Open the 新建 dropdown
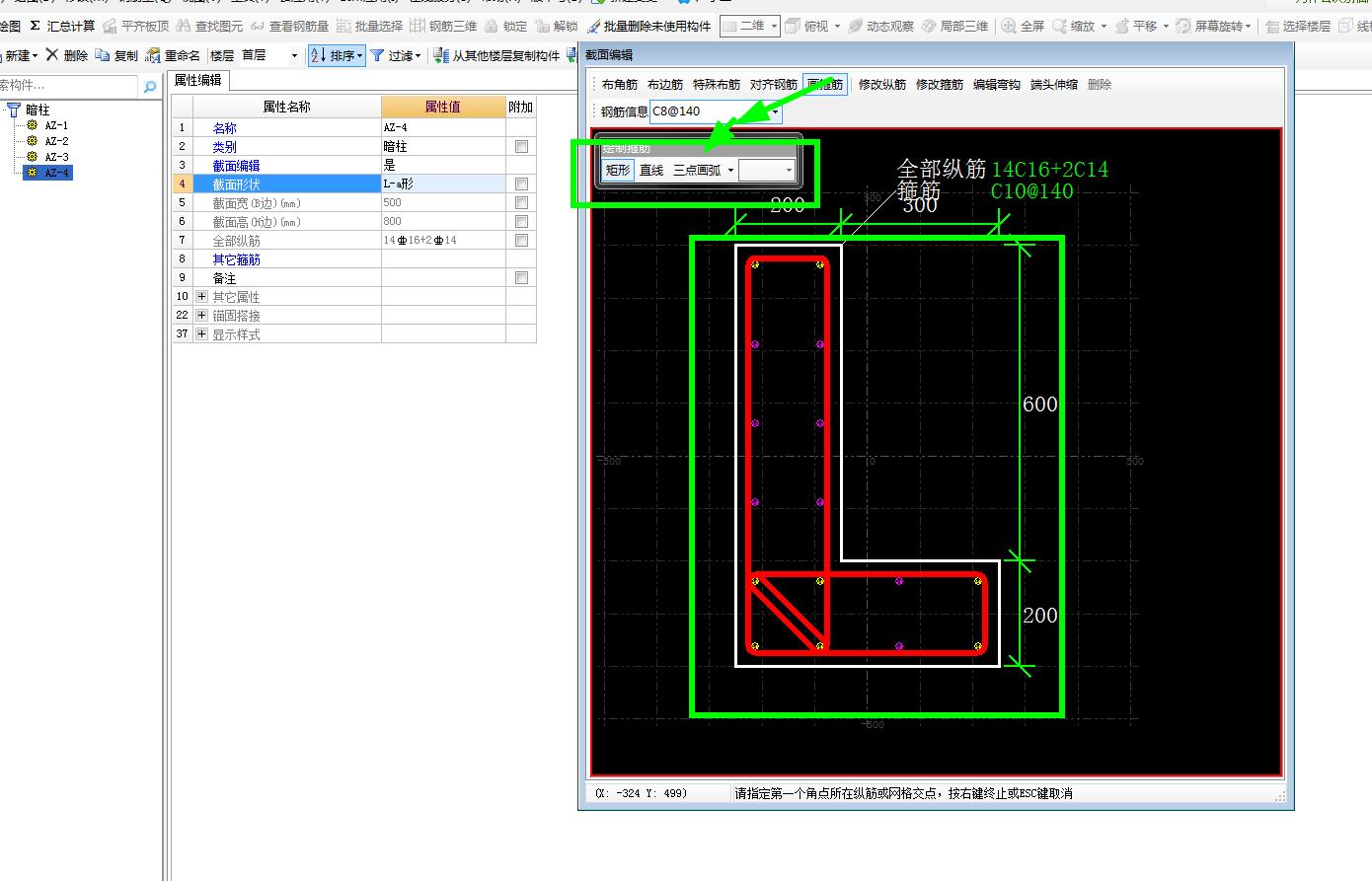This screenshot has width=1372, height=881. pos(36,55)
